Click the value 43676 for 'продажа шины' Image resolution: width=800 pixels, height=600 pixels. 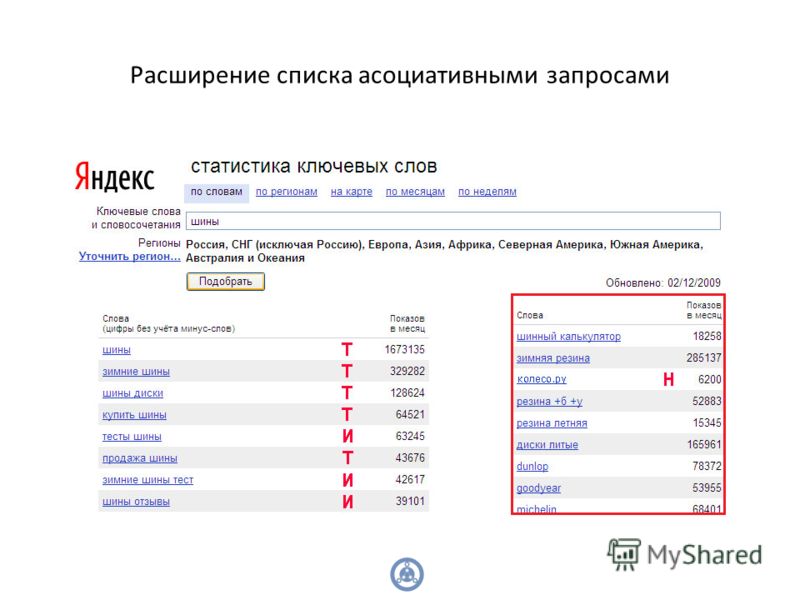pos(410,458)
